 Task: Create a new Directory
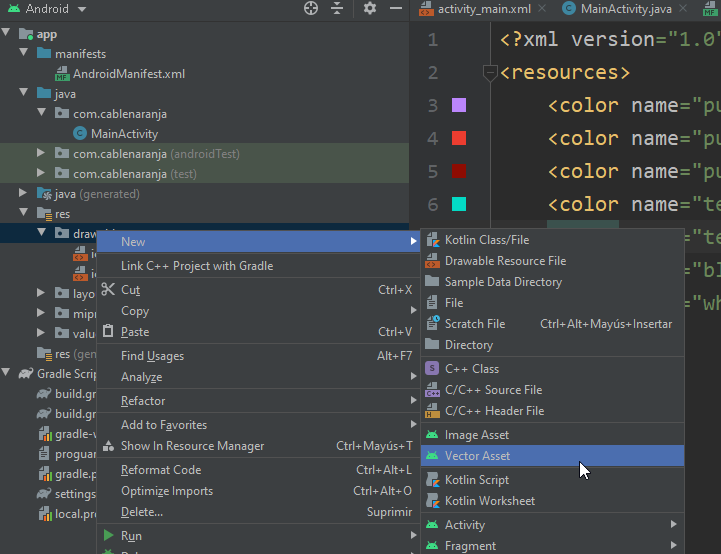tap(552, 345)
